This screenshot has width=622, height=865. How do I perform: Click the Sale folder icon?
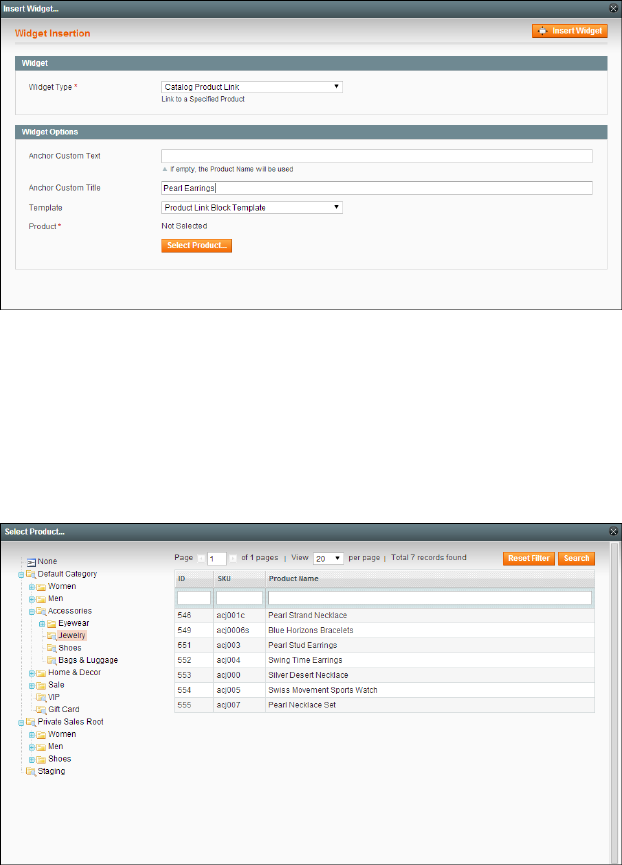pos(41,686)
